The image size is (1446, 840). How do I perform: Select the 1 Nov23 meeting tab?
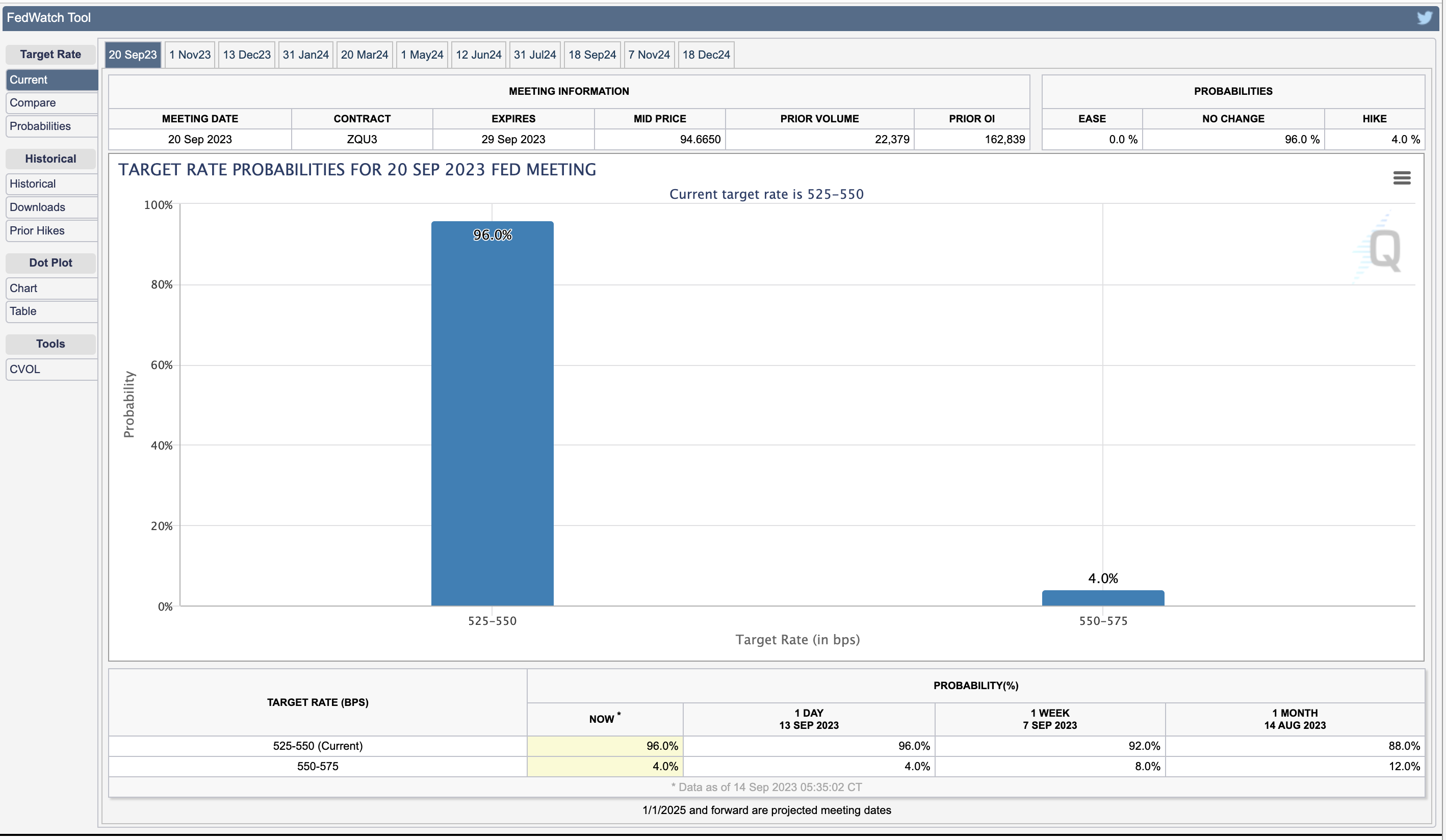(x=190, y=55)
